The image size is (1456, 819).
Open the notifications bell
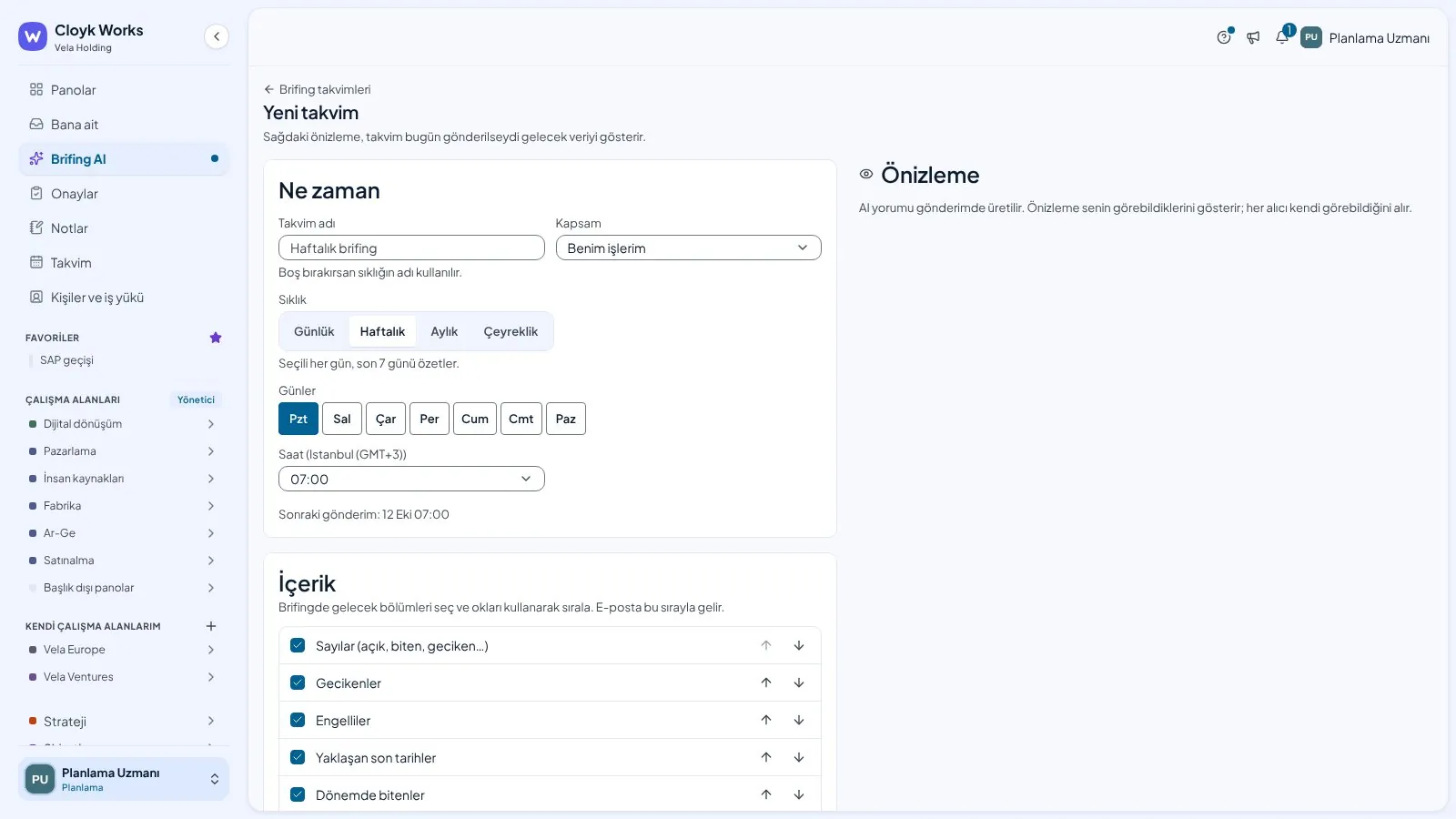point(1282,37)
